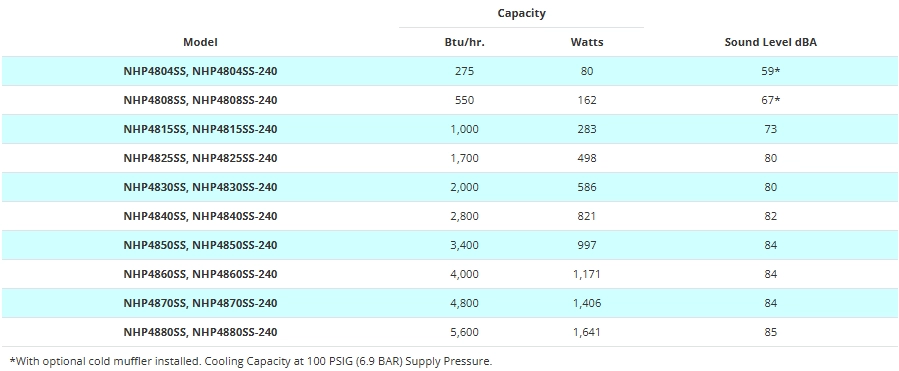899x371 pixels.
Task: Click the NHP4860SS, NHP4860SS-240 model name
Action: 200,274
